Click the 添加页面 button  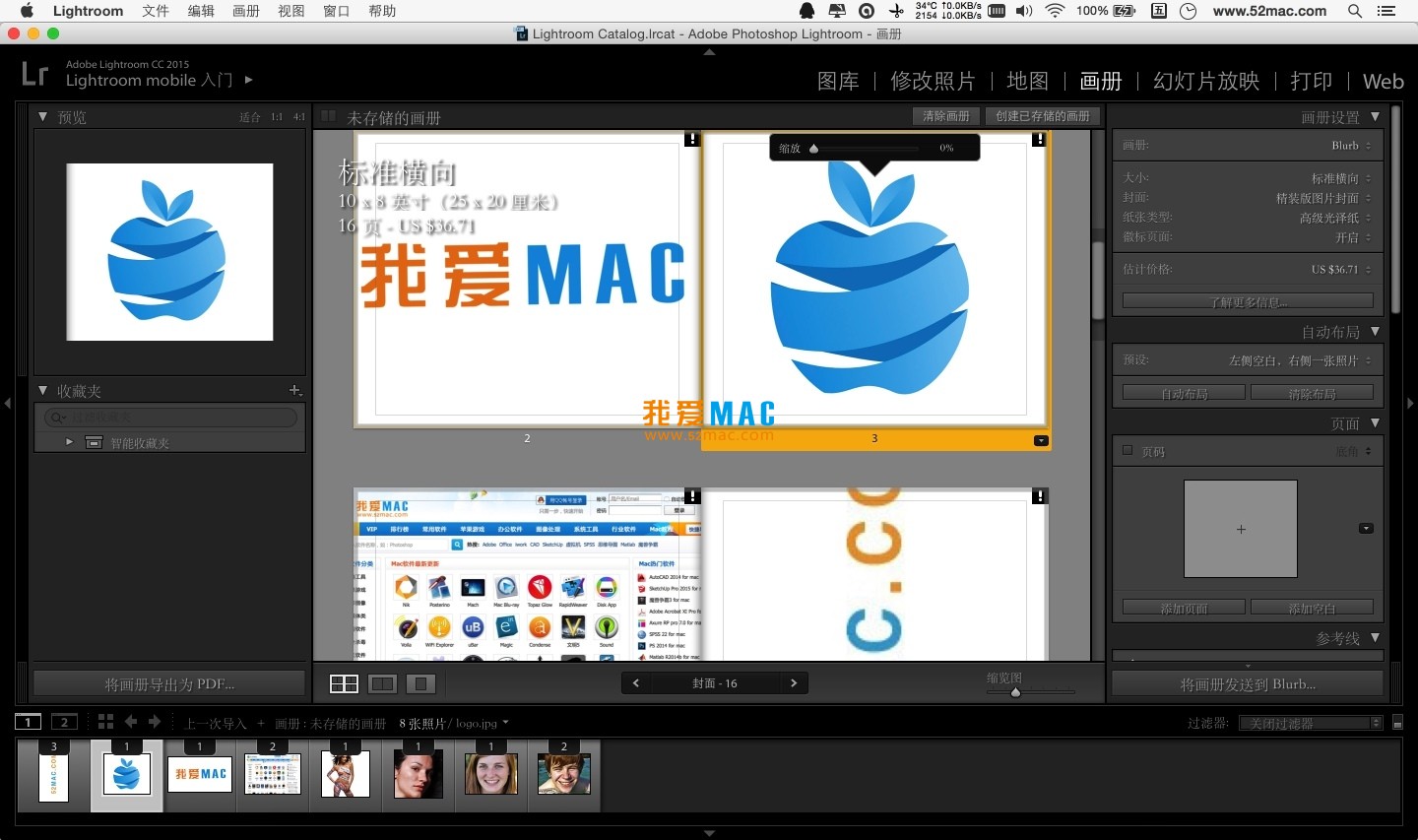[x=1184, y=608]
